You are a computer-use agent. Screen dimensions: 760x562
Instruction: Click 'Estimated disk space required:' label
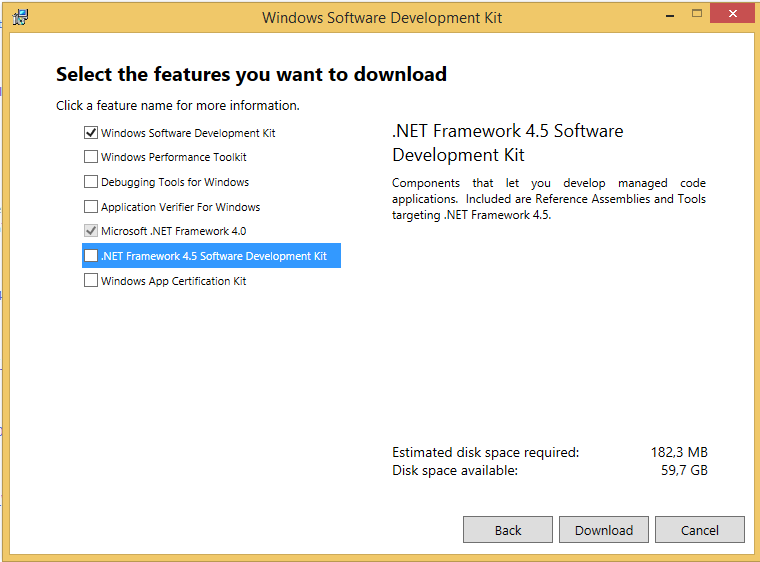pyautogui.click(x=485, y=452)
